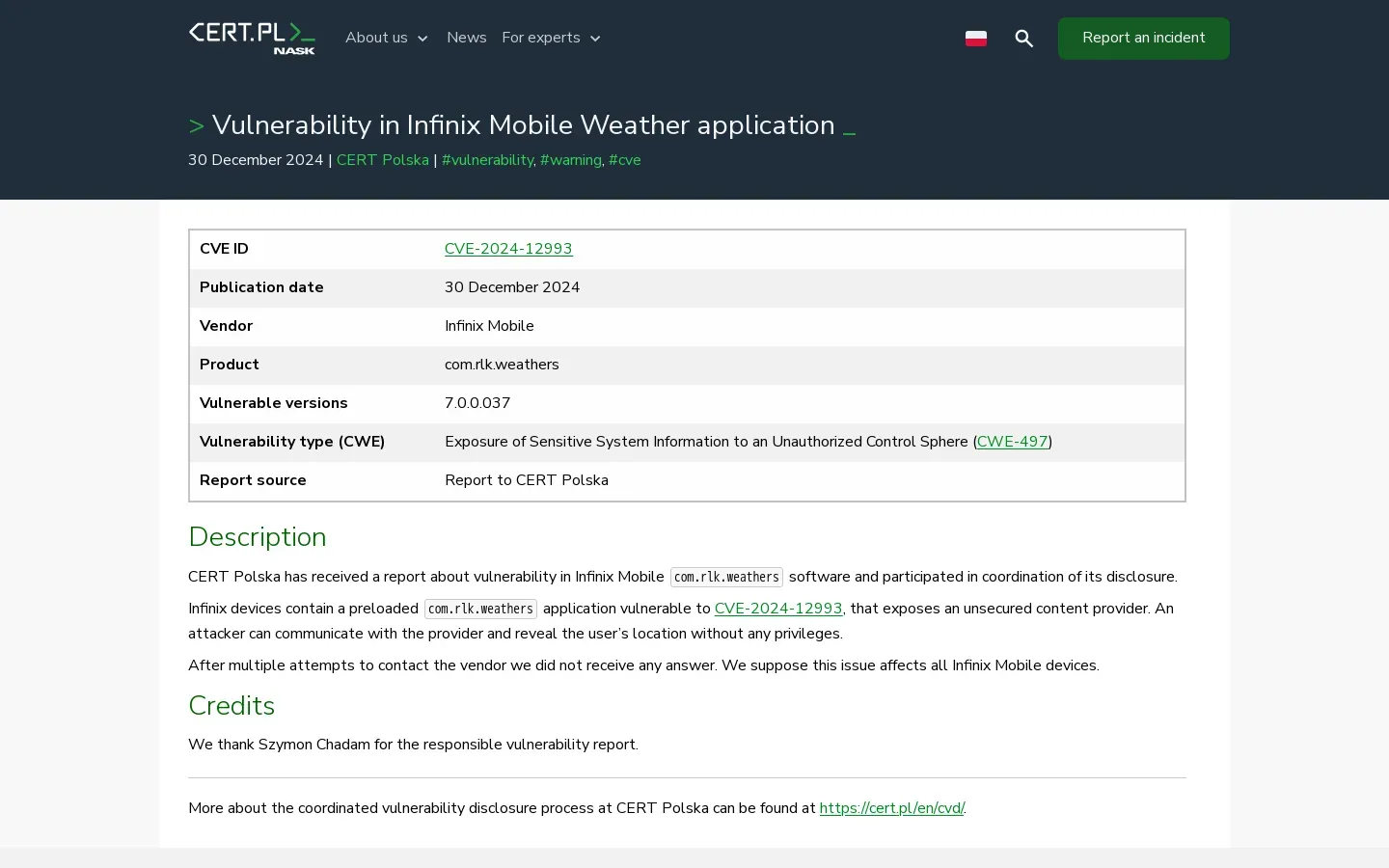Click the 'Vulnerable versions' row label
Screen dimensions: 1389x868
(x=274, y=403)
